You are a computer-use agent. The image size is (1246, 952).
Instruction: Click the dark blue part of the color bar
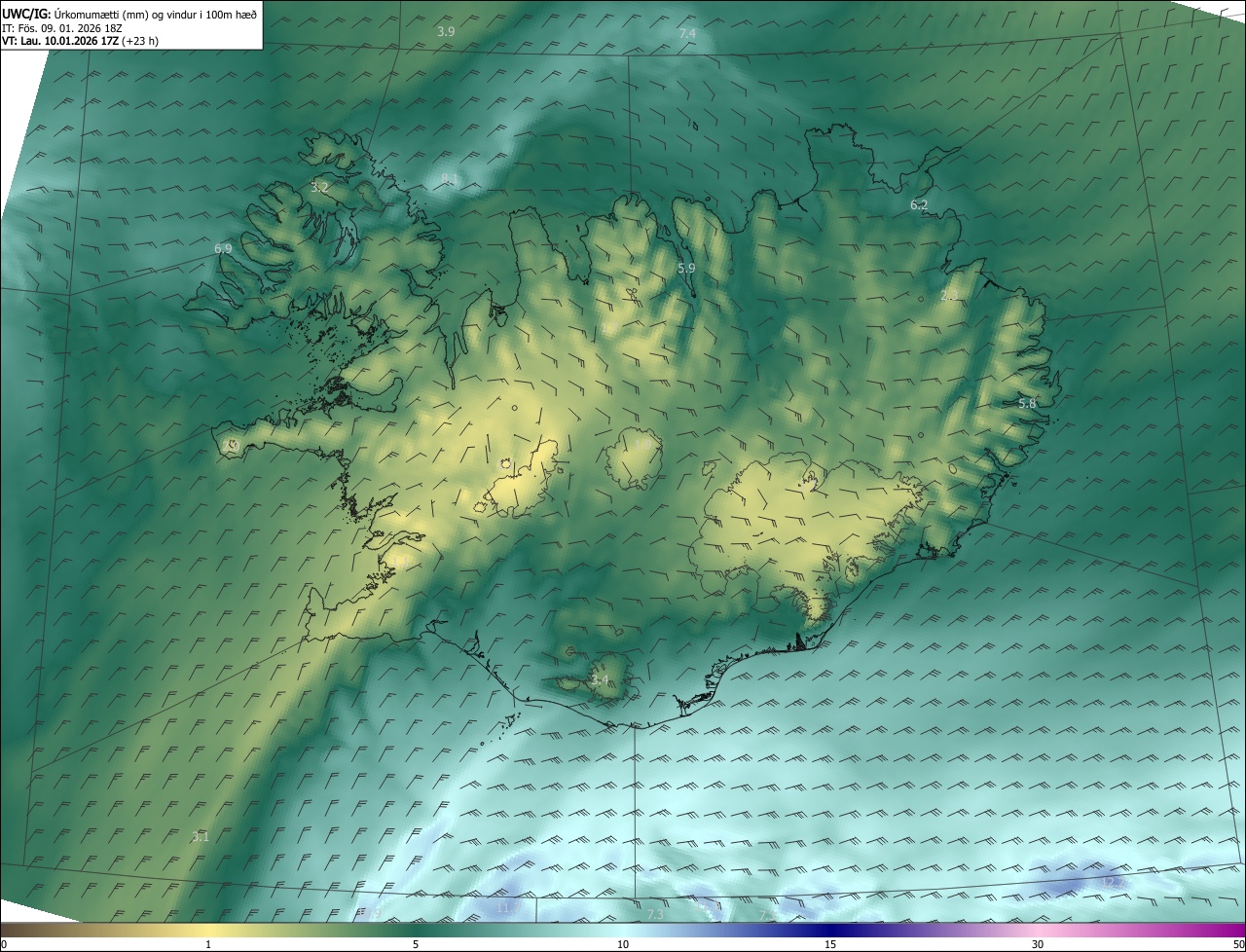point(830,930)
